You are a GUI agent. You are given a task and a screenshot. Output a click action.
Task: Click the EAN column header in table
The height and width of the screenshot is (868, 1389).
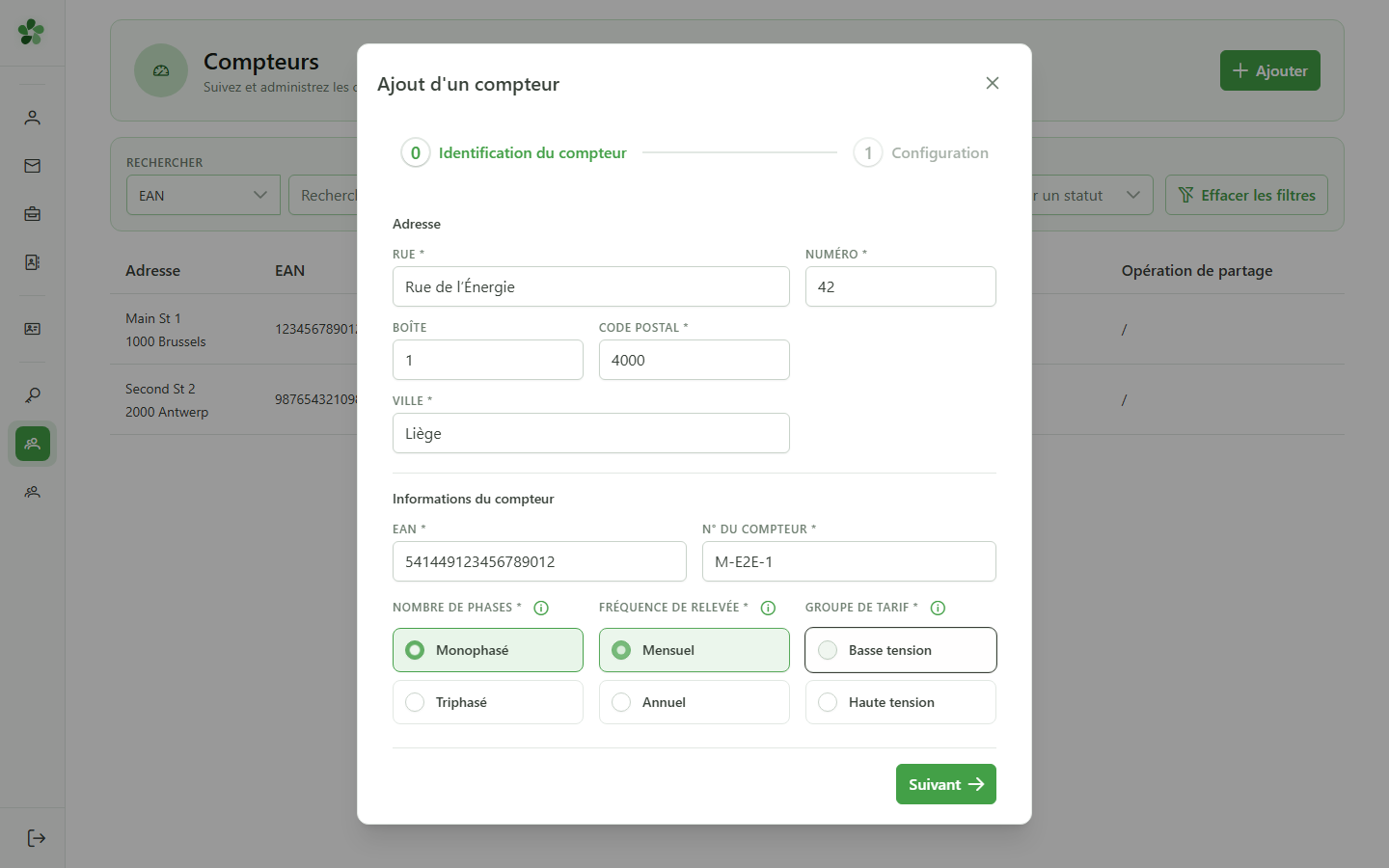(x=289, y=270)
